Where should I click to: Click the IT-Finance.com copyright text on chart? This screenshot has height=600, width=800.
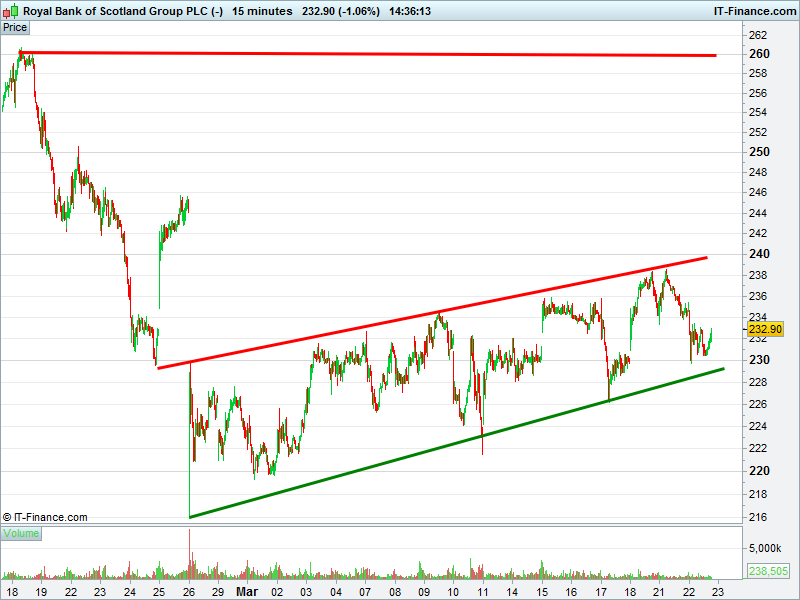click(x=45, y=517)
